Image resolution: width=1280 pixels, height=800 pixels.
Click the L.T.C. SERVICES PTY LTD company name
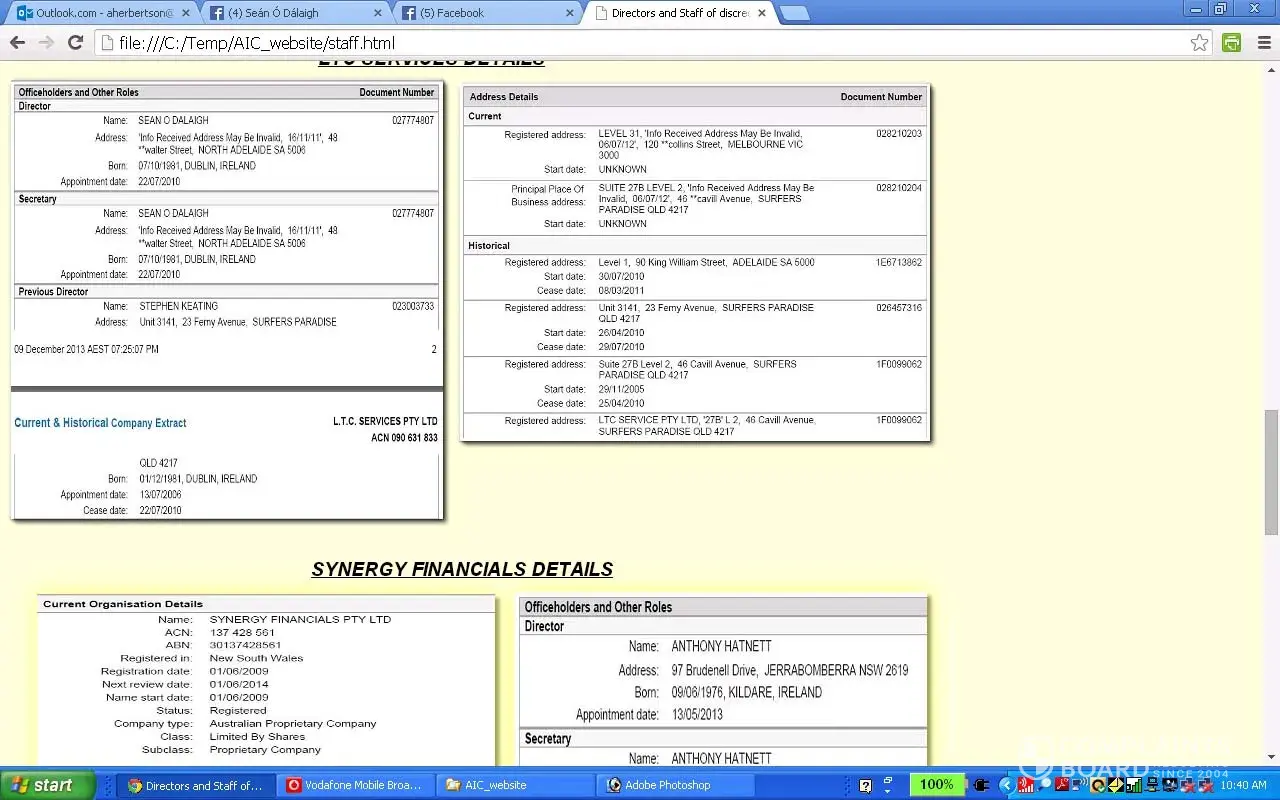pyautogui.click(x=385, y=421)
